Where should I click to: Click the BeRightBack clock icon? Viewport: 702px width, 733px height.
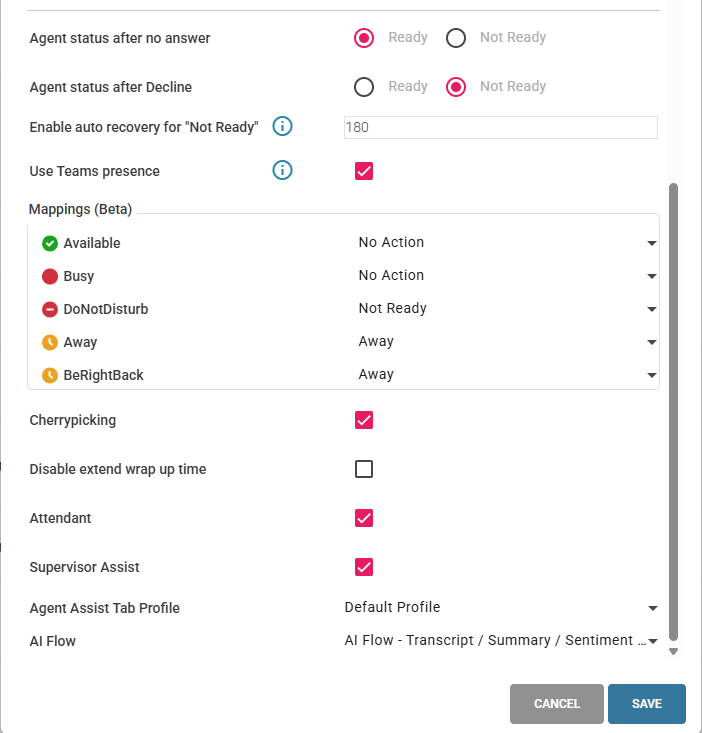pyautogui.click(x=50, y=375)
